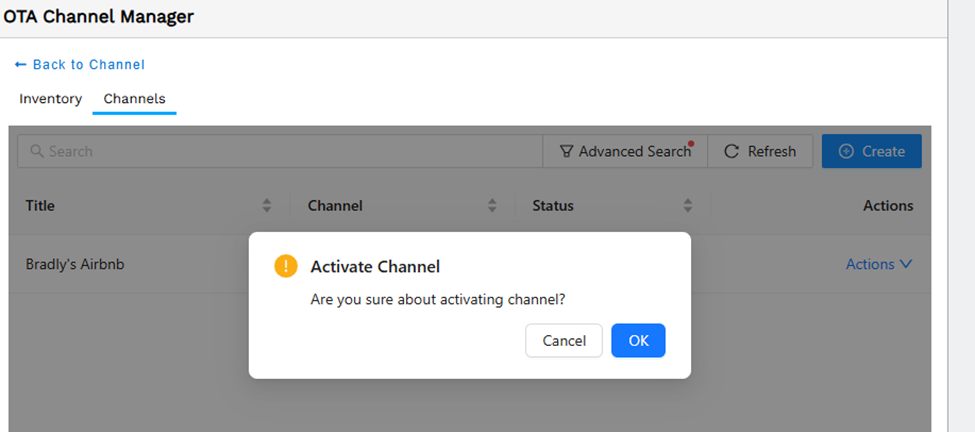Go back via Back to Channel link
The width and height of the screenshot is (975, 432).
(80, 65)
